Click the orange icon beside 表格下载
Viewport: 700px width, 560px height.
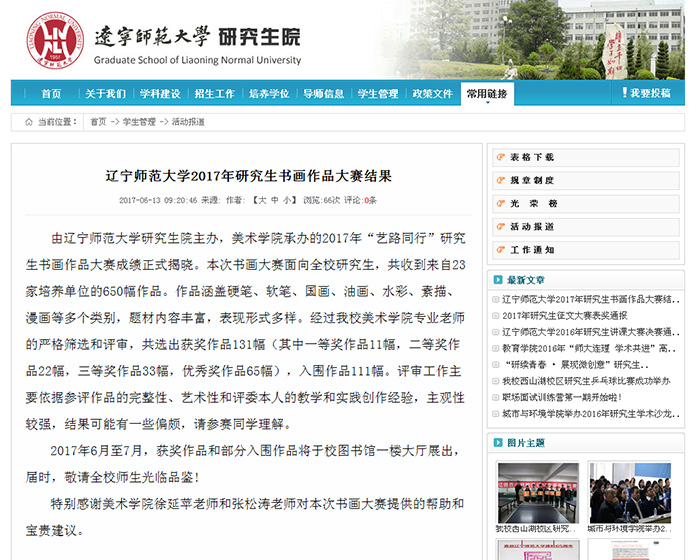499,157
